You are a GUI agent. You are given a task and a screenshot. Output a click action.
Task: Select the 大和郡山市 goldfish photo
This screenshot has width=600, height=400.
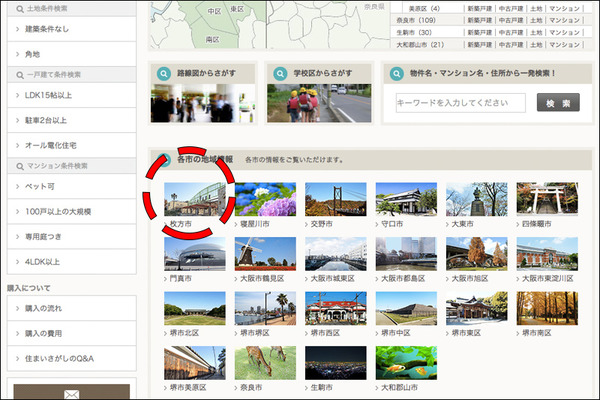point(406,363)
